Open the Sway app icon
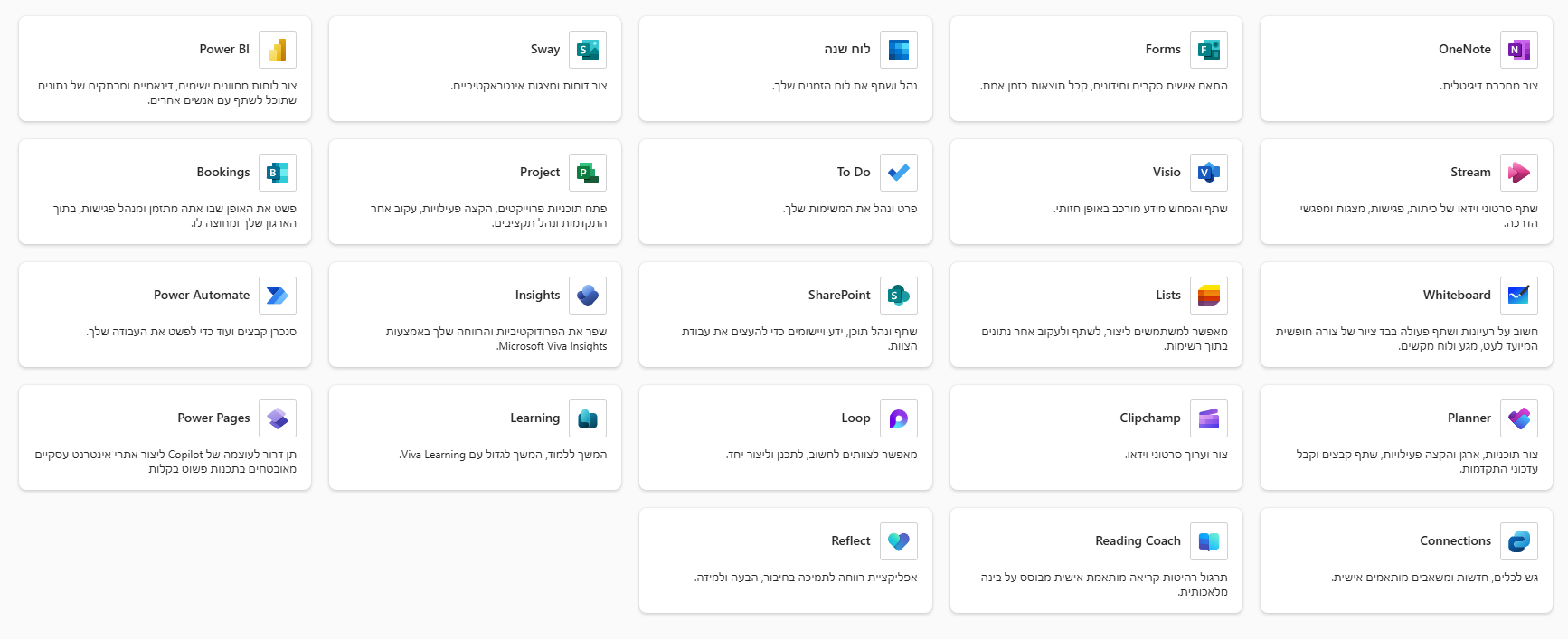The width and height of the screenshot is (1568, 639). [x=588, y=50]
